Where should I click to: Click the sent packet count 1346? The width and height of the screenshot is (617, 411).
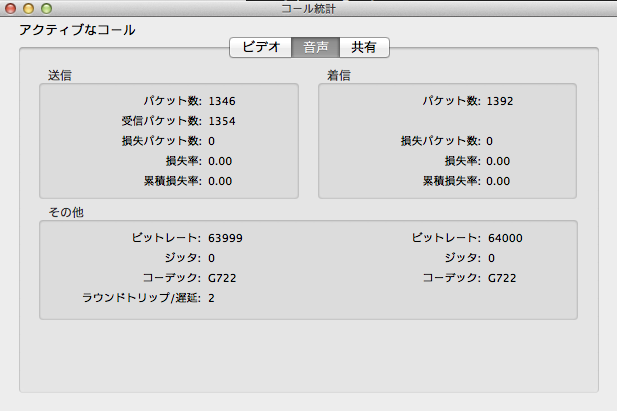222,101
